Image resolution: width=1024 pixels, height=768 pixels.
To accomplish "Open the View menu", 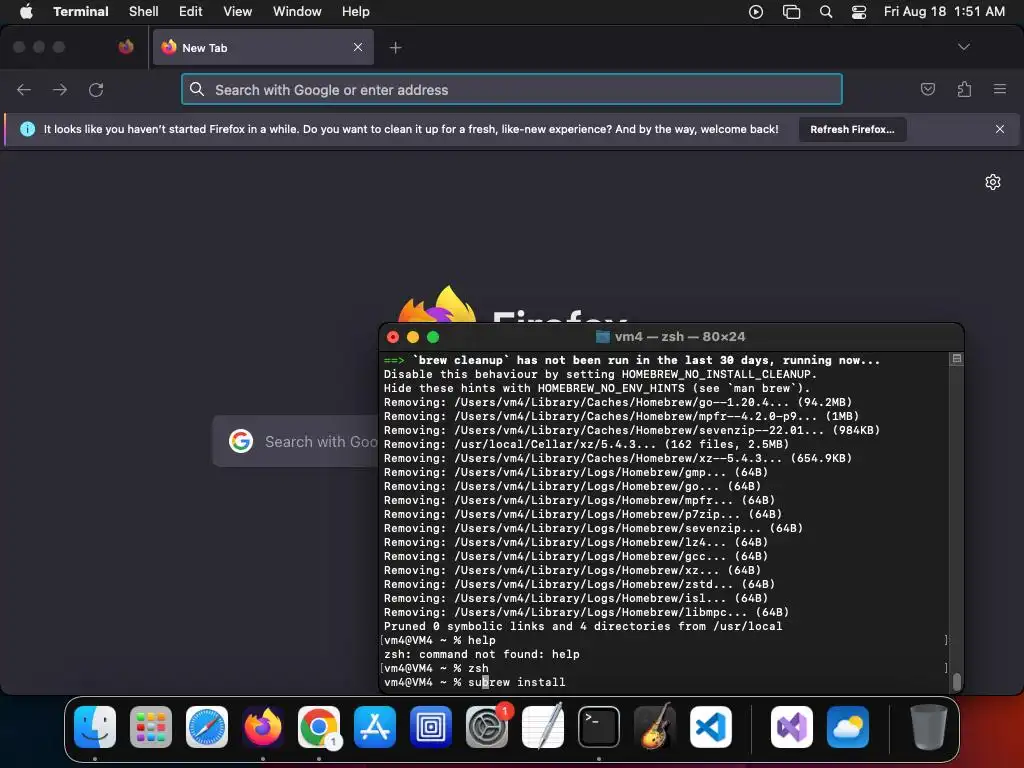I will pos(238,12).
